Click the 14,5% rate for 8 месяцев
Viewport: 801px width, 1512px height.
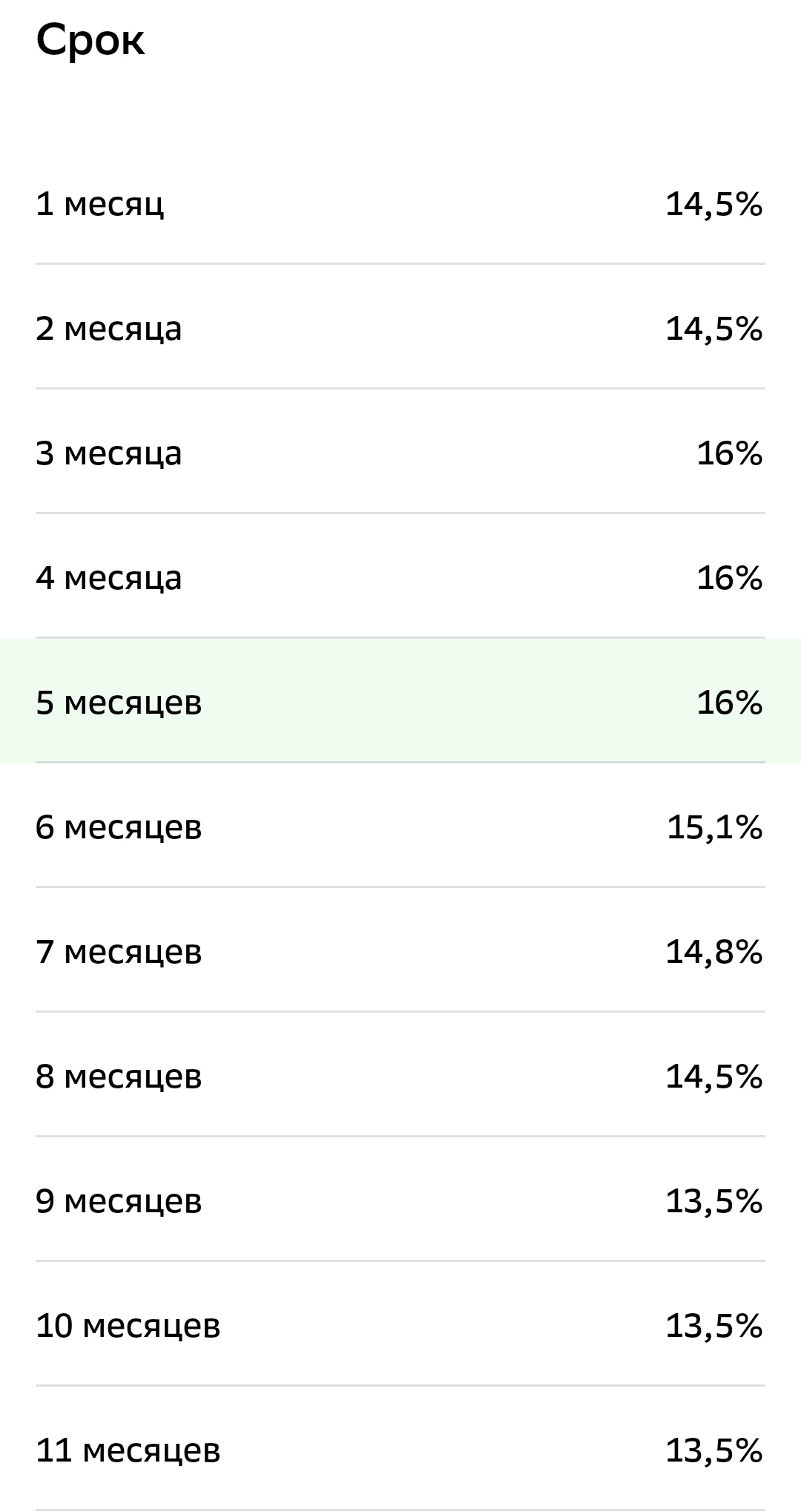point(713,1076)
